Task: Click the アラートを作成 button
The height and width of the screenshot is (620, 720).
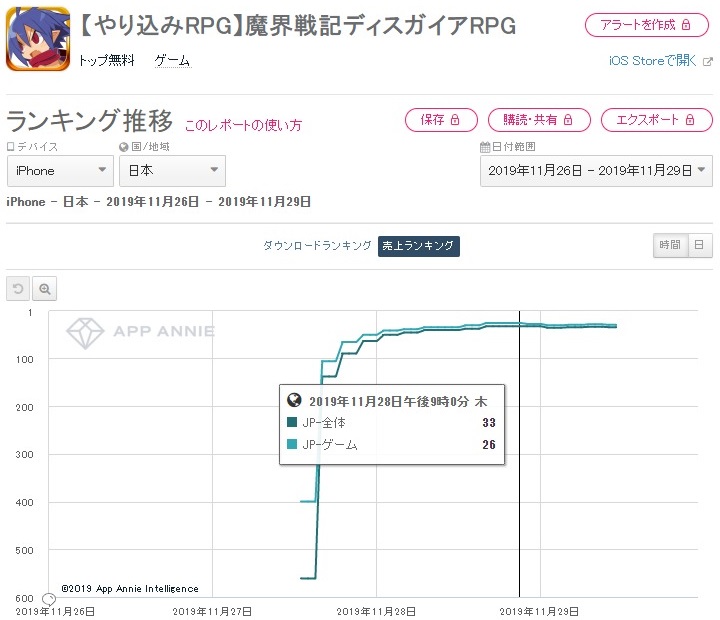Action: [x=647, y=25]
